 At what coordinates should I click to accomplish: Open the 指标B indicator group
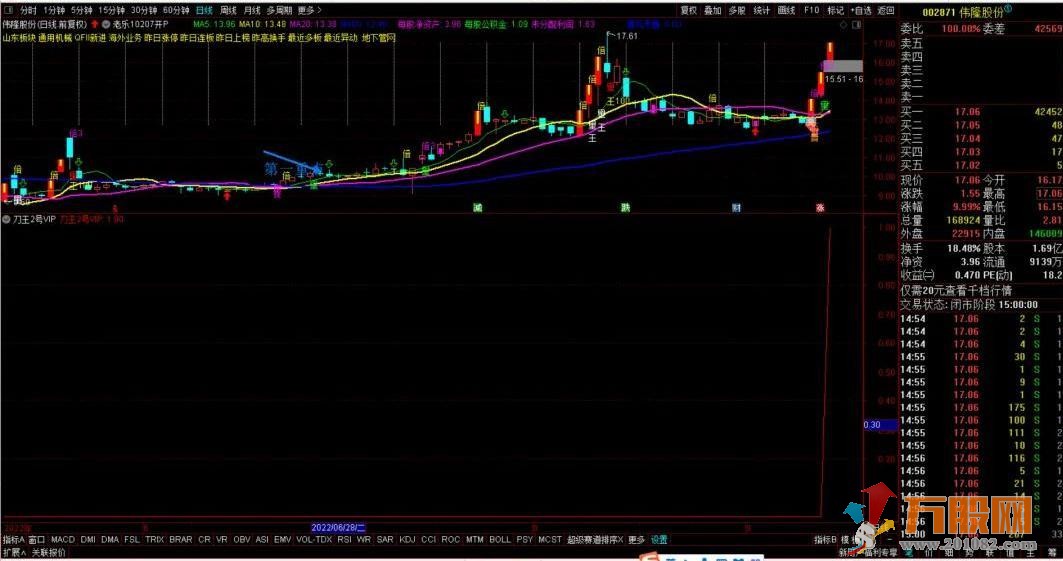(825, 540)
